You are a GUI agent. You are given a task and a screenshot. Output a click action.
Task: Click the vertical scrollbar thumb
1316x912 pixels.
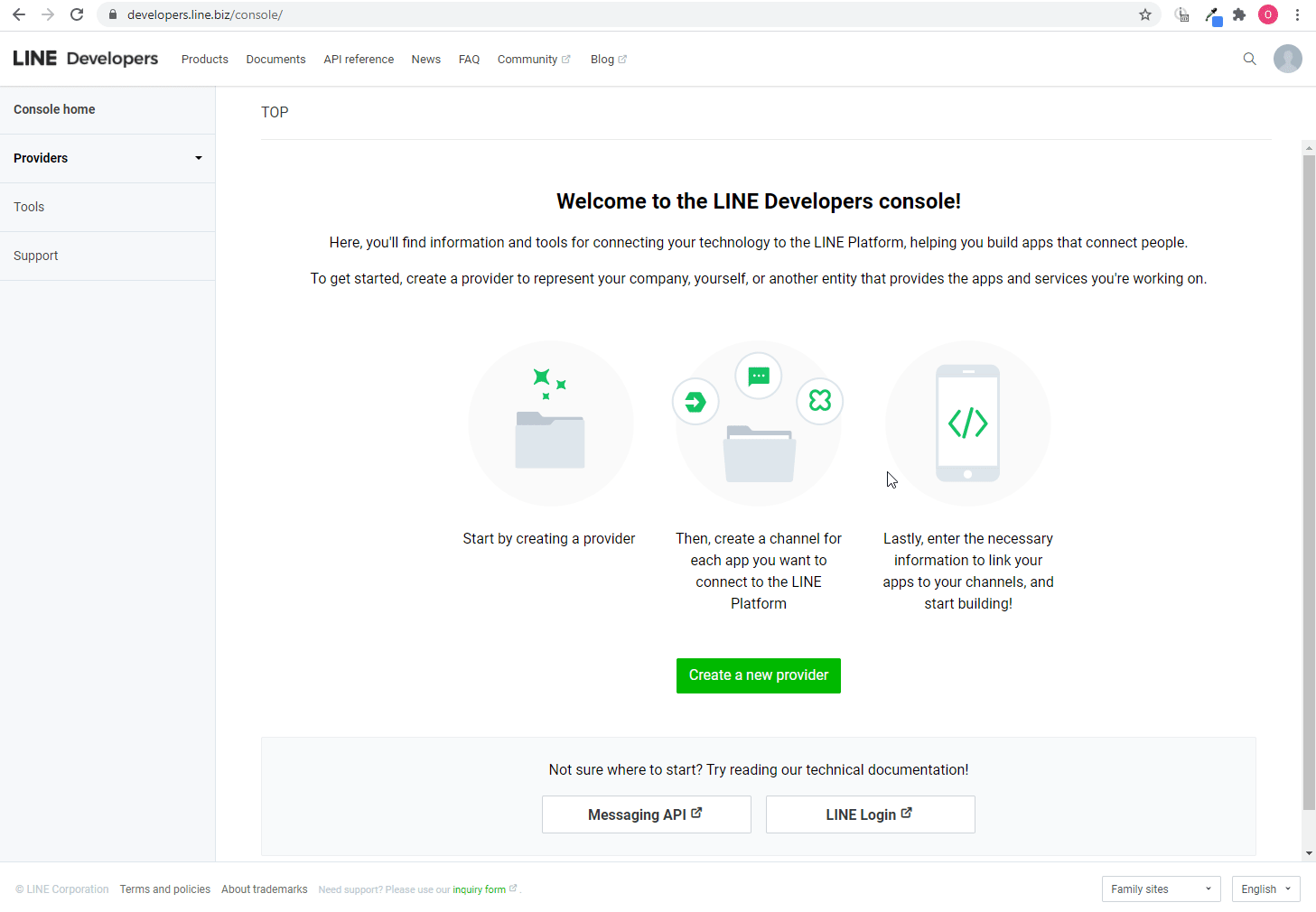point(1309,483)
